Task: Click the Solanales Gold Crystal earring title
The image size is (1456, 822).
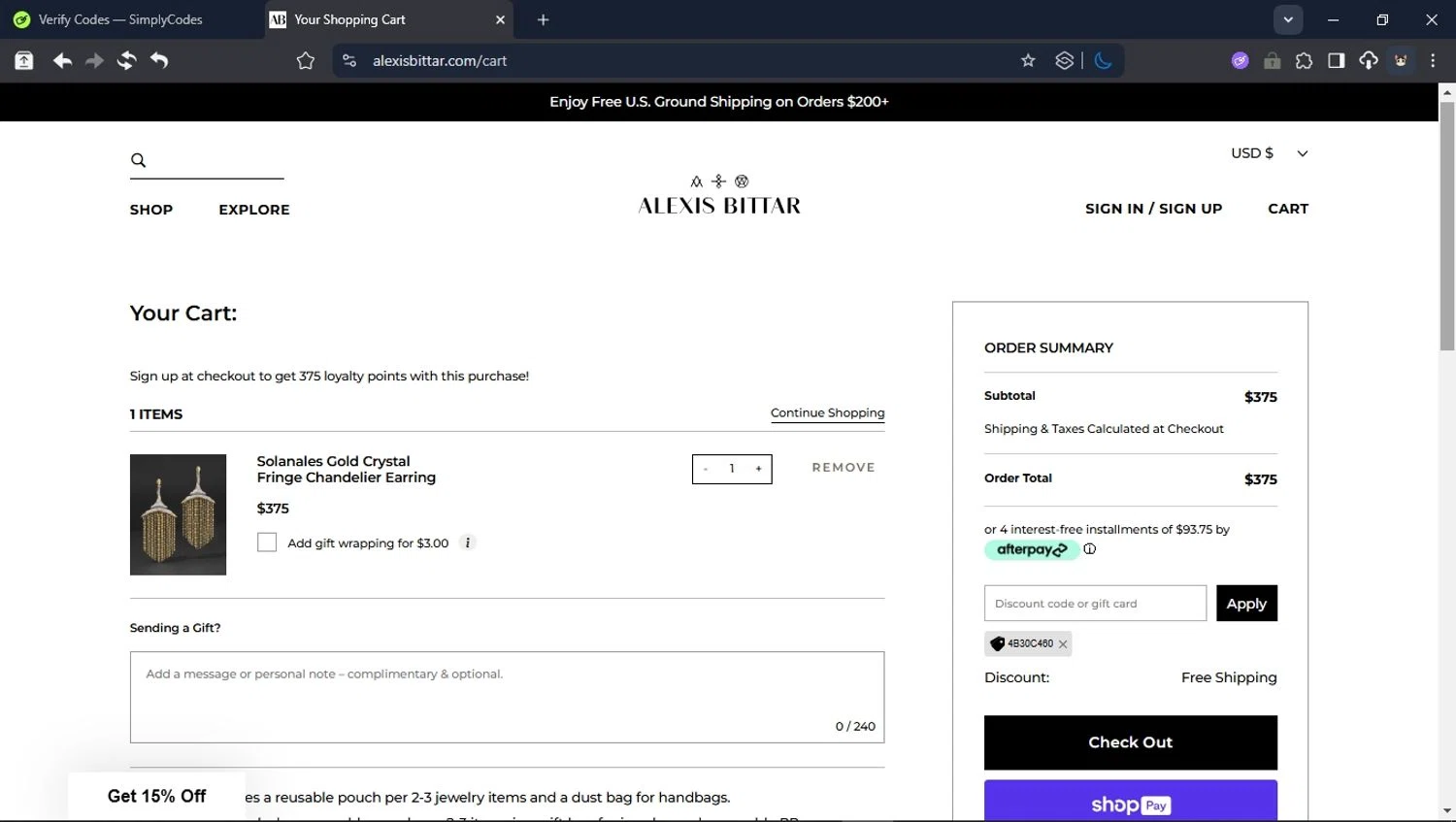Action: point(347,469)
